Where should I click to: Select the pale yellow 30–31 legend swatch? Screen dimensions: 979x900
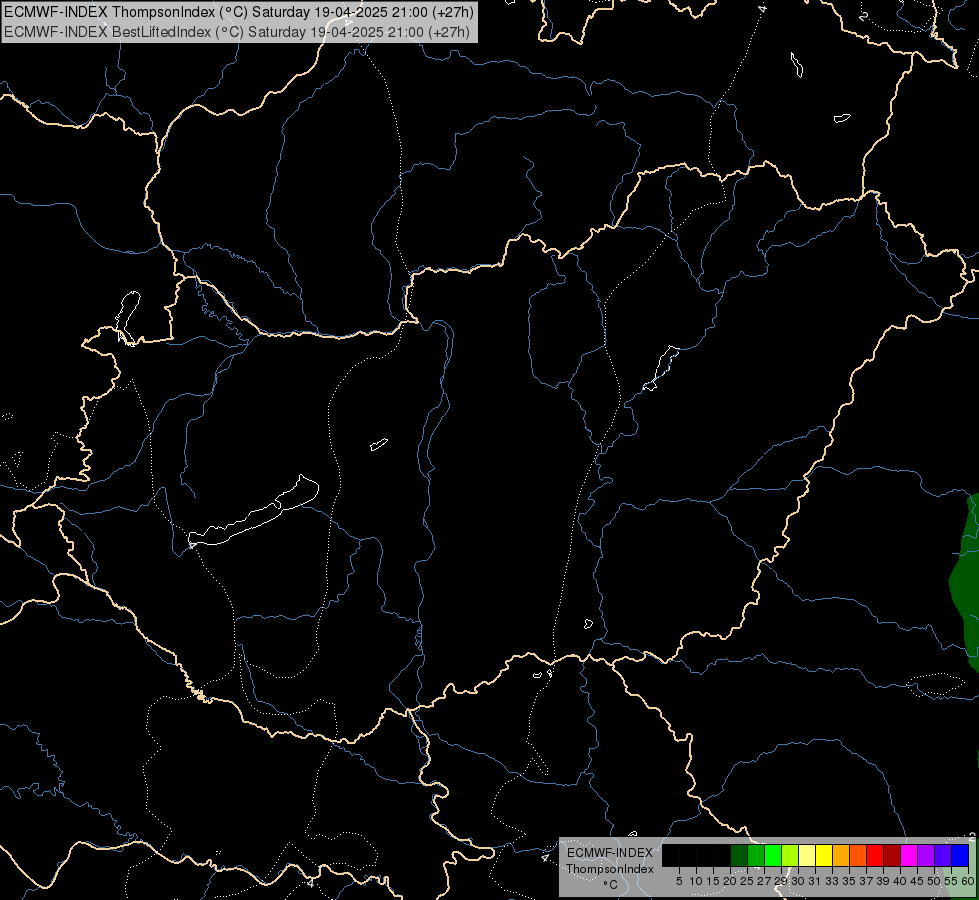coord(807,855)
